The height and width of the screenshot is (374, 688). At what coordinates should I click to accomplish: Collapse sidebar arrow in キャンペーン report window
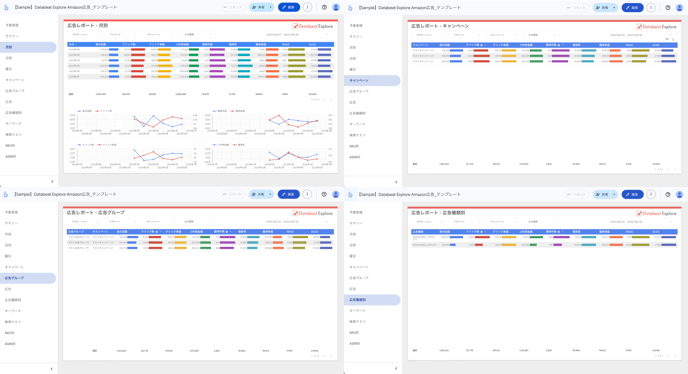[396, 182]
